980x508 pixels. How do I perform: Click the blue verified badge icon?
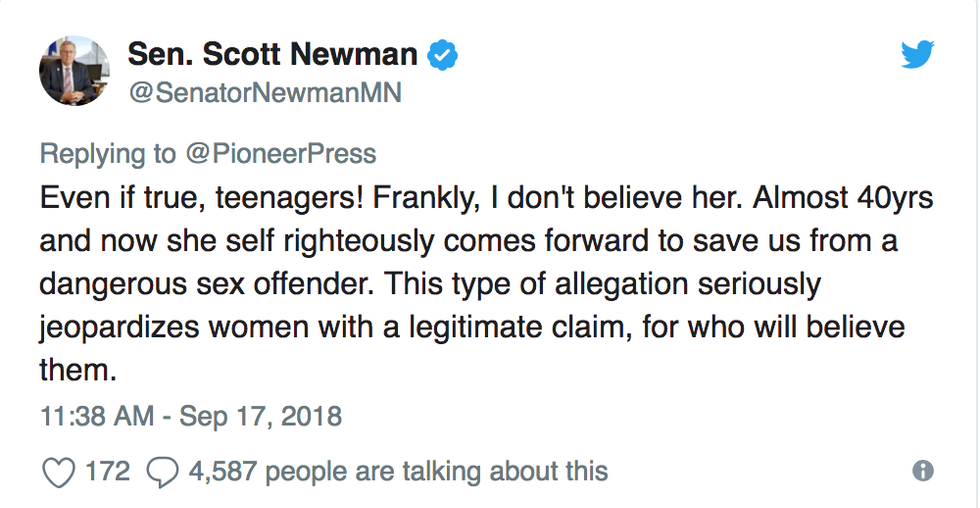[x=443, y=56]
